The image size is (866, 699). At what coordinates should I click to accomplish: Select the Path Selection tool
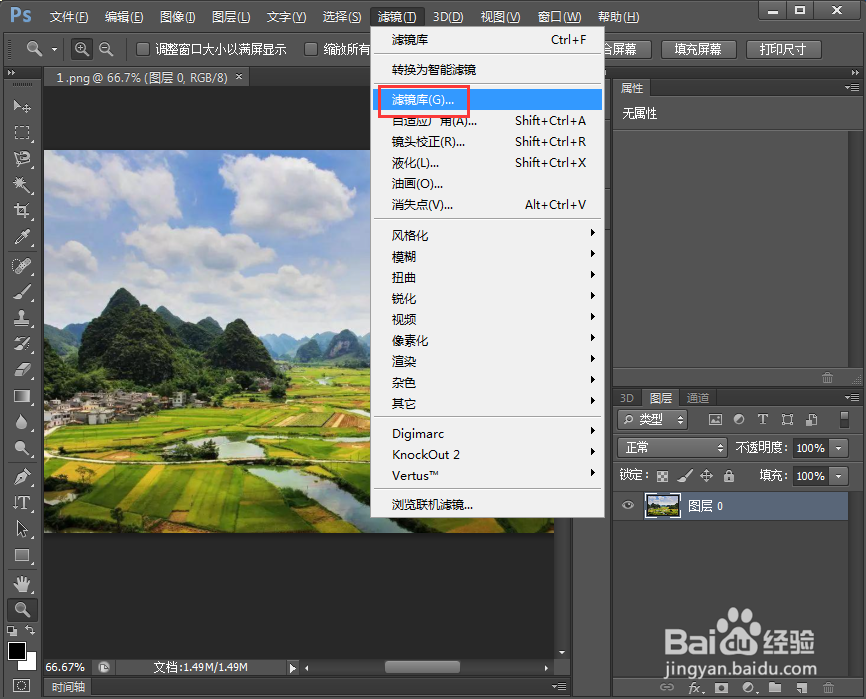coord(22,528)
